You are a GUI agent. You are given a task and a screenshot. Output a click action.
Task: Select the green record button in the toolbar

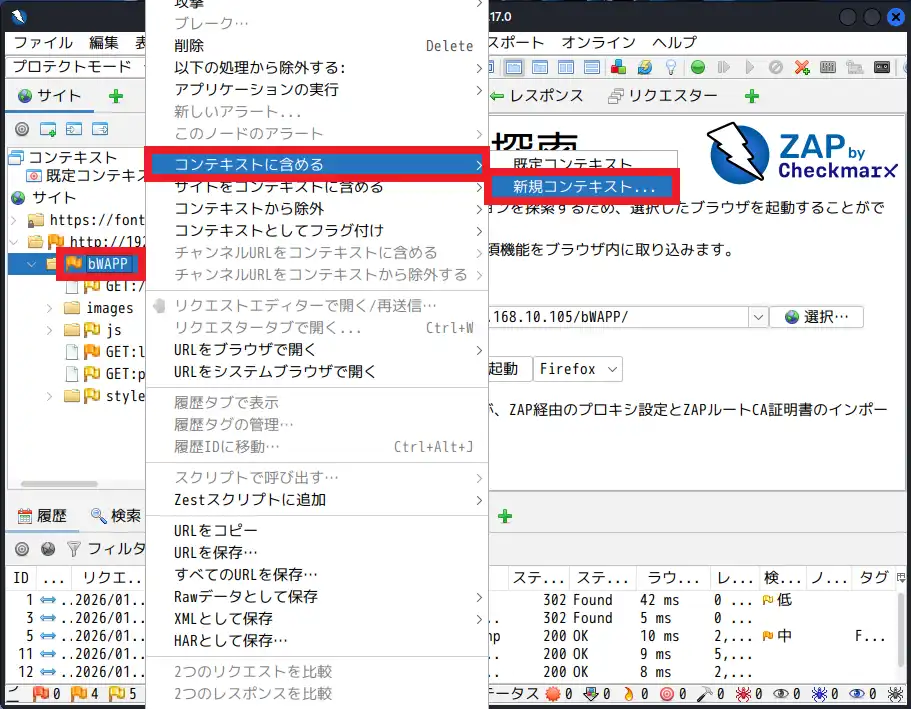pos(697,67)
